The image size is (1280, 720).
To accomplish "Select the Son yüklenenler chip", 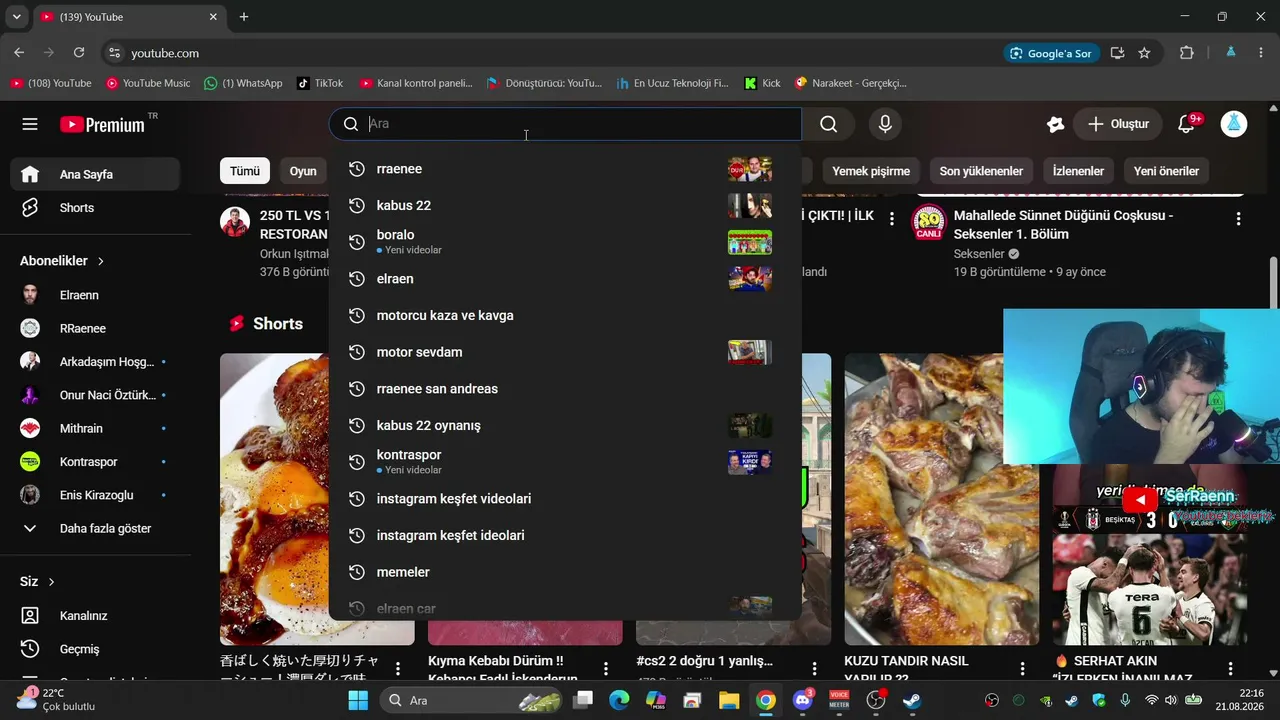I will point(981,171).
